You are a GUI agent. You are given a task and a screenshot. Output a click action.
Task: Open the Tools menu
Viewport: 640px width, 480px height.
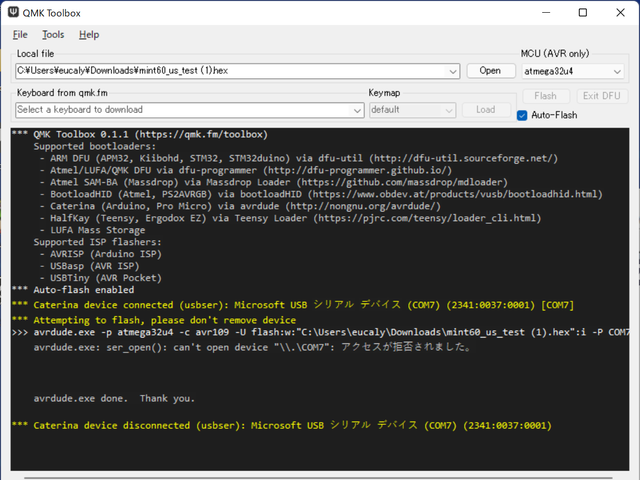pos(53,35)
